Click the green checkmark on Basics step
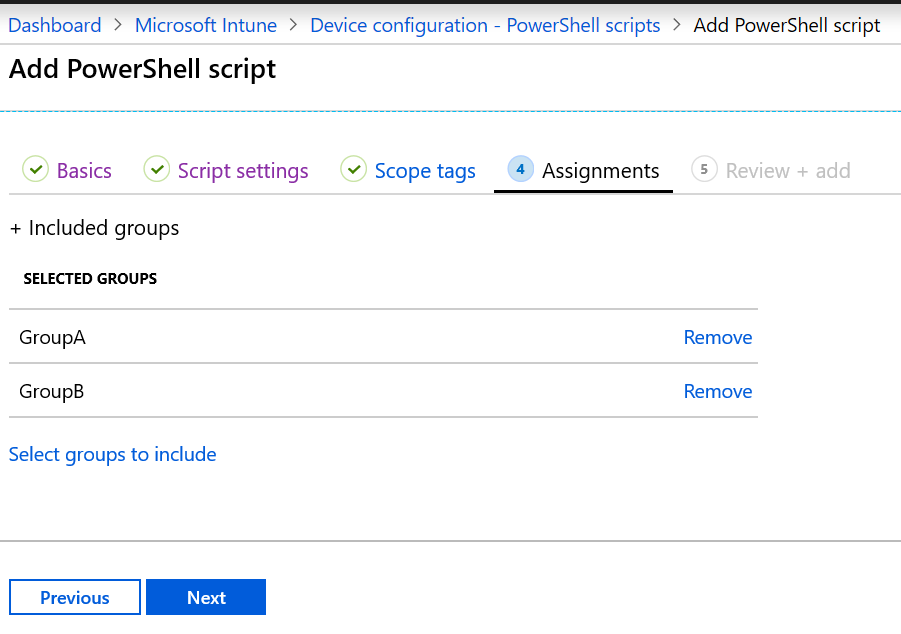This screenshot has width=901, height=634. (x=36, y=169)
